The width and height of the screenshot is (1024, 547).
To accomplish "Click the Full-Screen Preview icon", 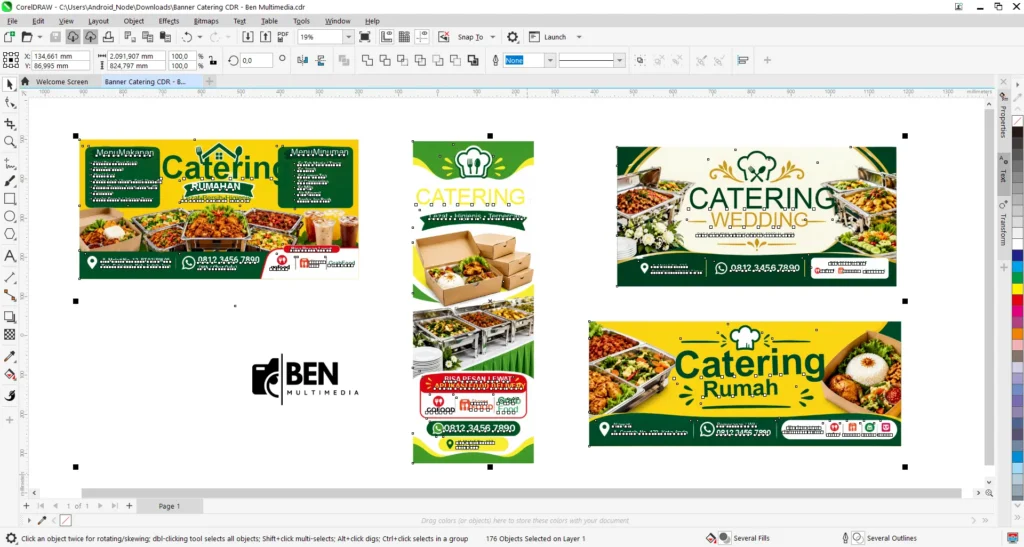I will click(x=365, y=37).
